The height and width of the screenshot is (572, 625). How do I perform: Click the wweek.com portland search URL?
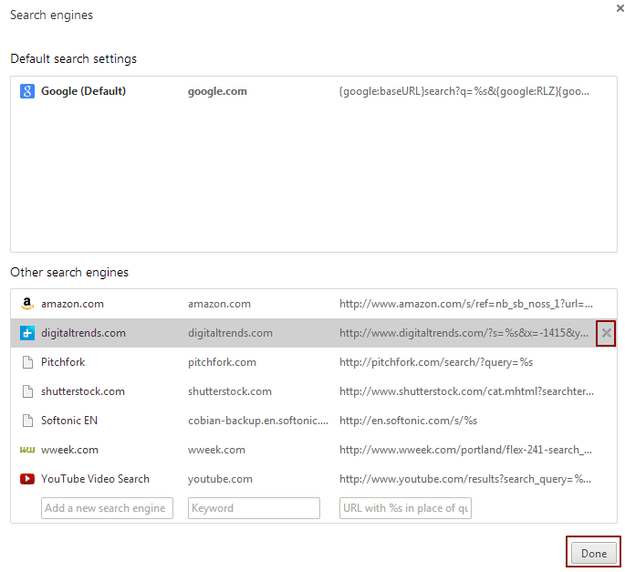pyautogui.click(x=466, y=450)
